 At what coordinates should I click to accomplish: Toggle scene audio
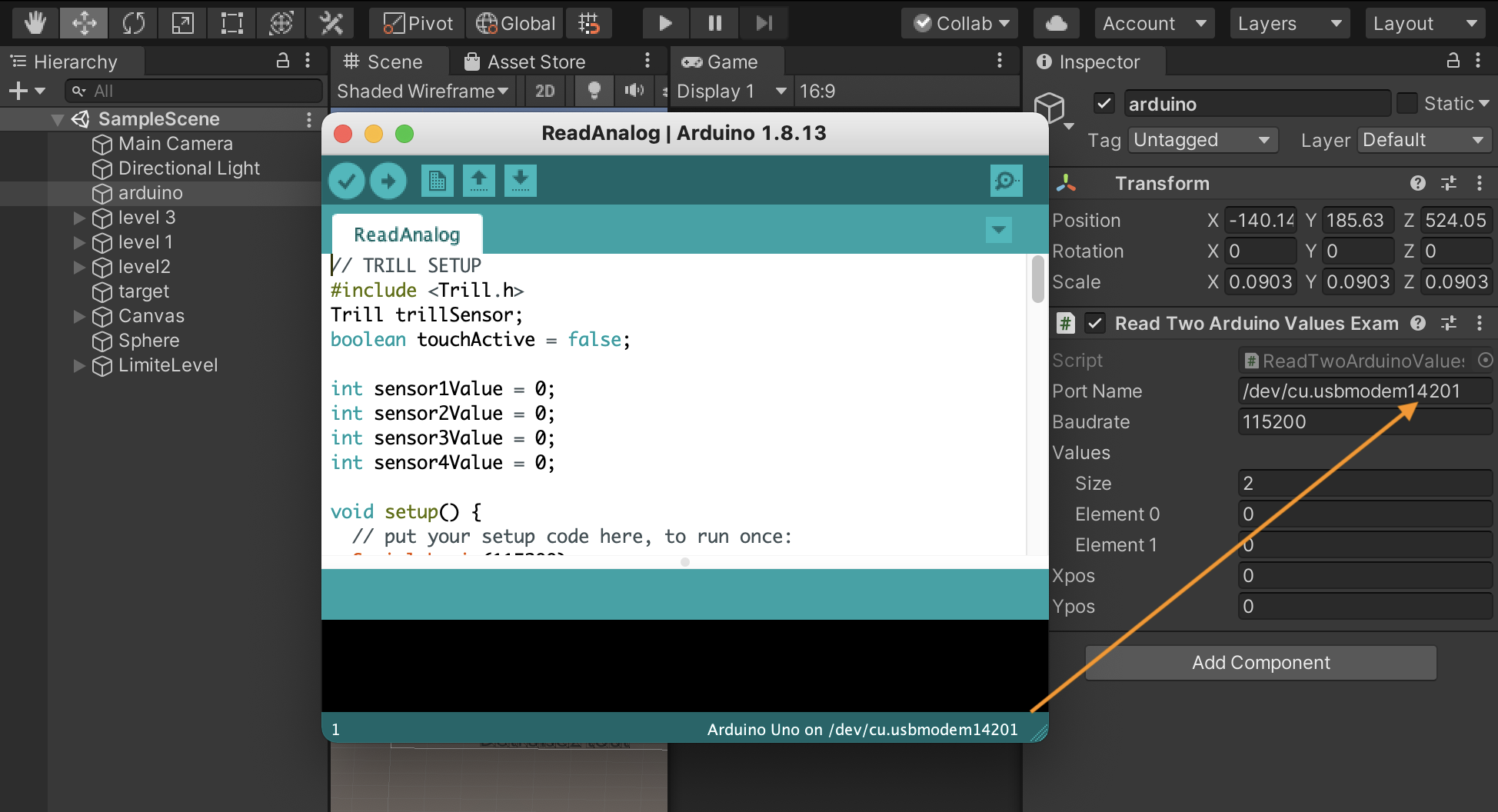click(634, 92)
